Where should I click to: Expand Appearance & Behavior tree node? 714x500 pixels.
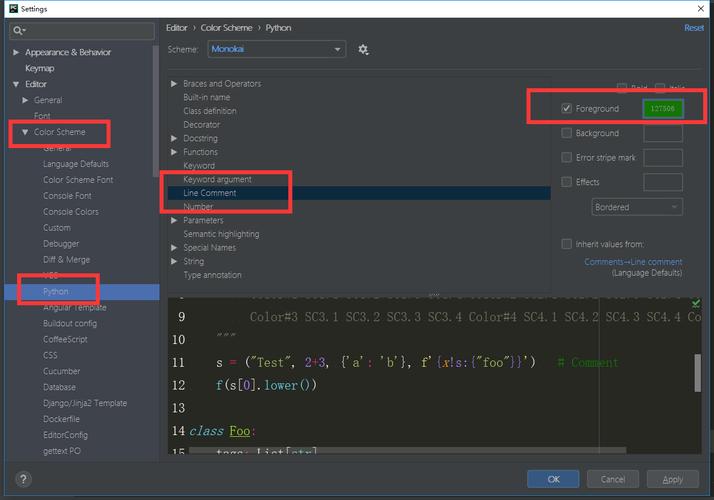click(16, 52)
